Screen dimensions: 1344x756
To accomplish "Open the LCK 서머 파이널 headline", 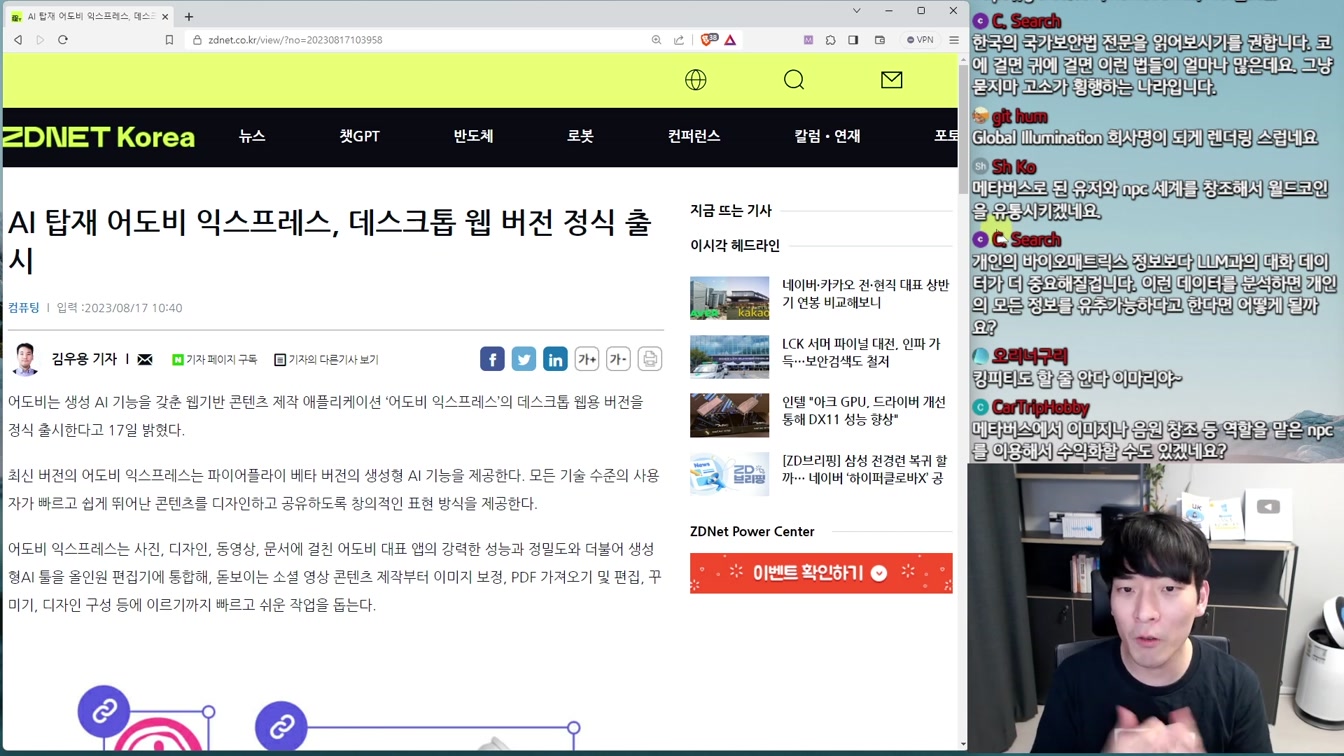I will (x=861, y=352).
